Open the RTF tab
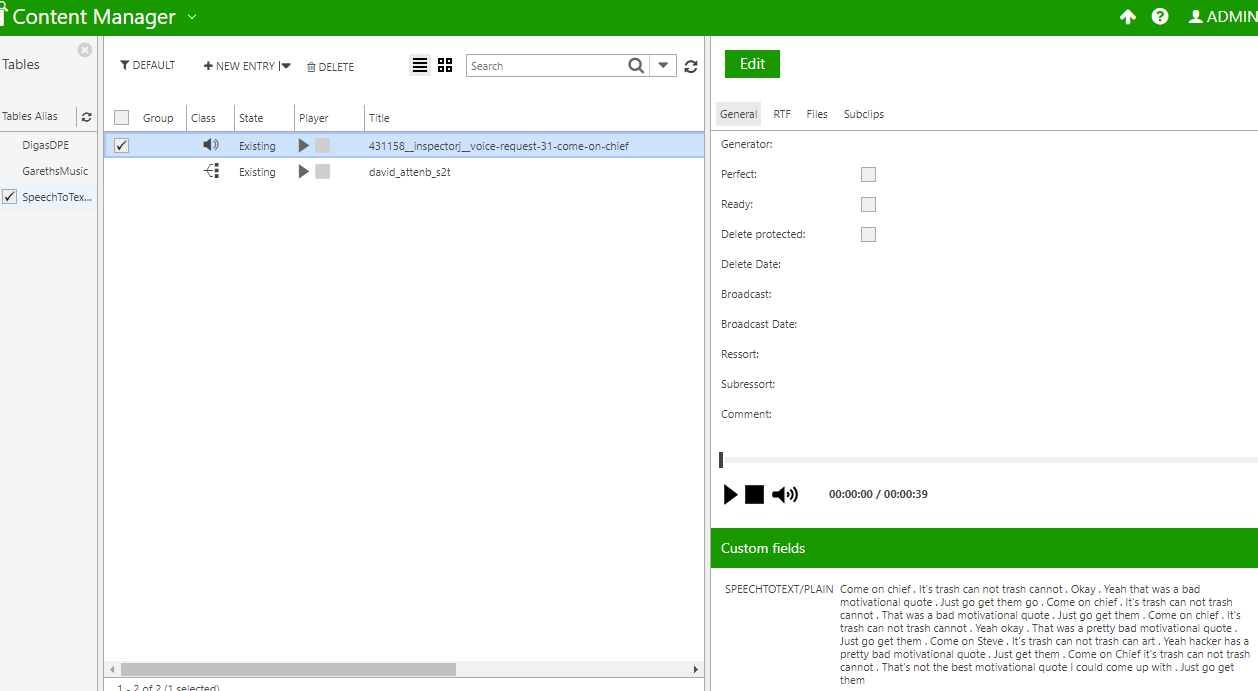The image size is (1258, 691). [x=782, y=114]
